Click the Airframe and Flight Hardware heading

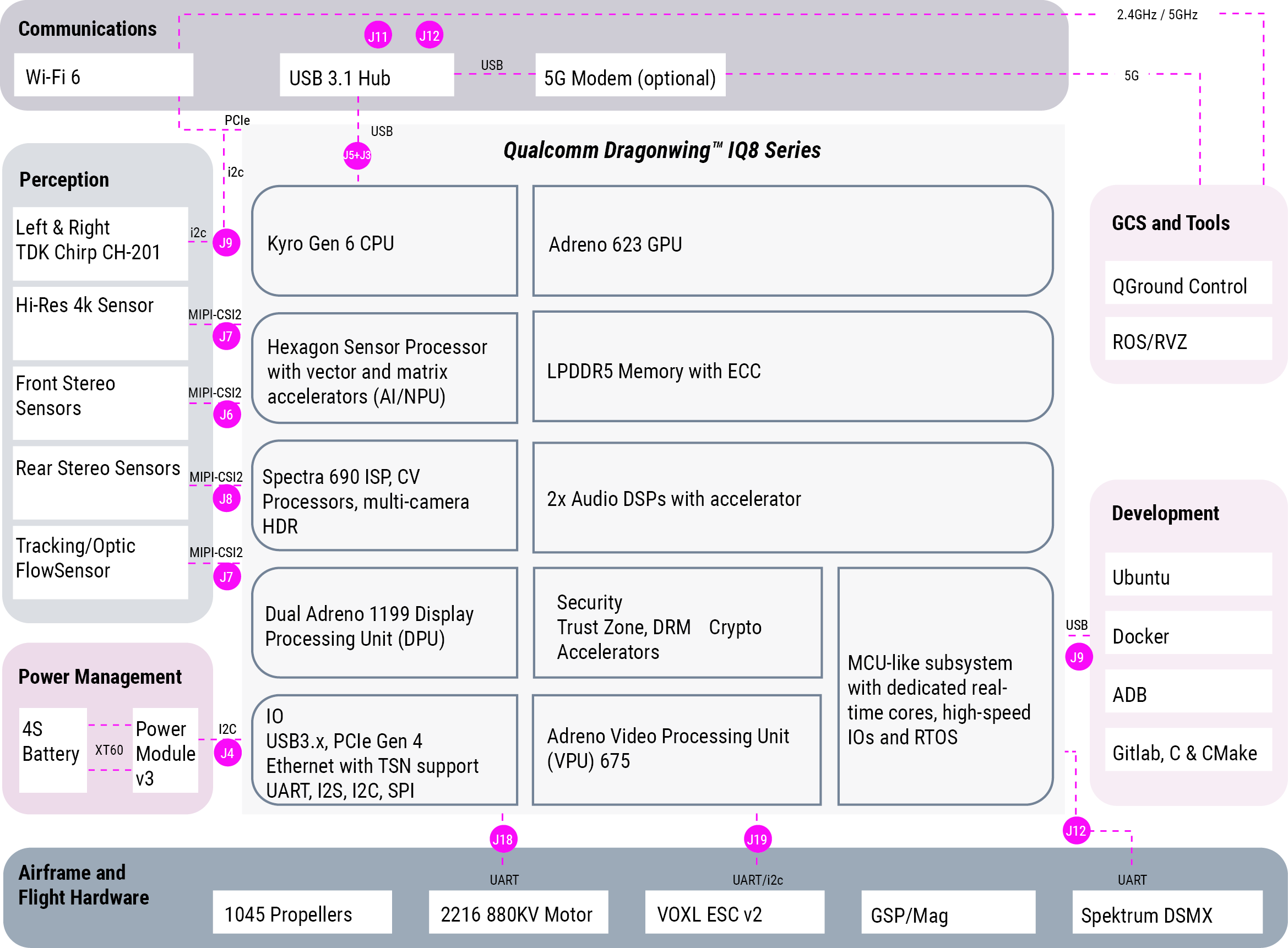(x=84, y=884)
